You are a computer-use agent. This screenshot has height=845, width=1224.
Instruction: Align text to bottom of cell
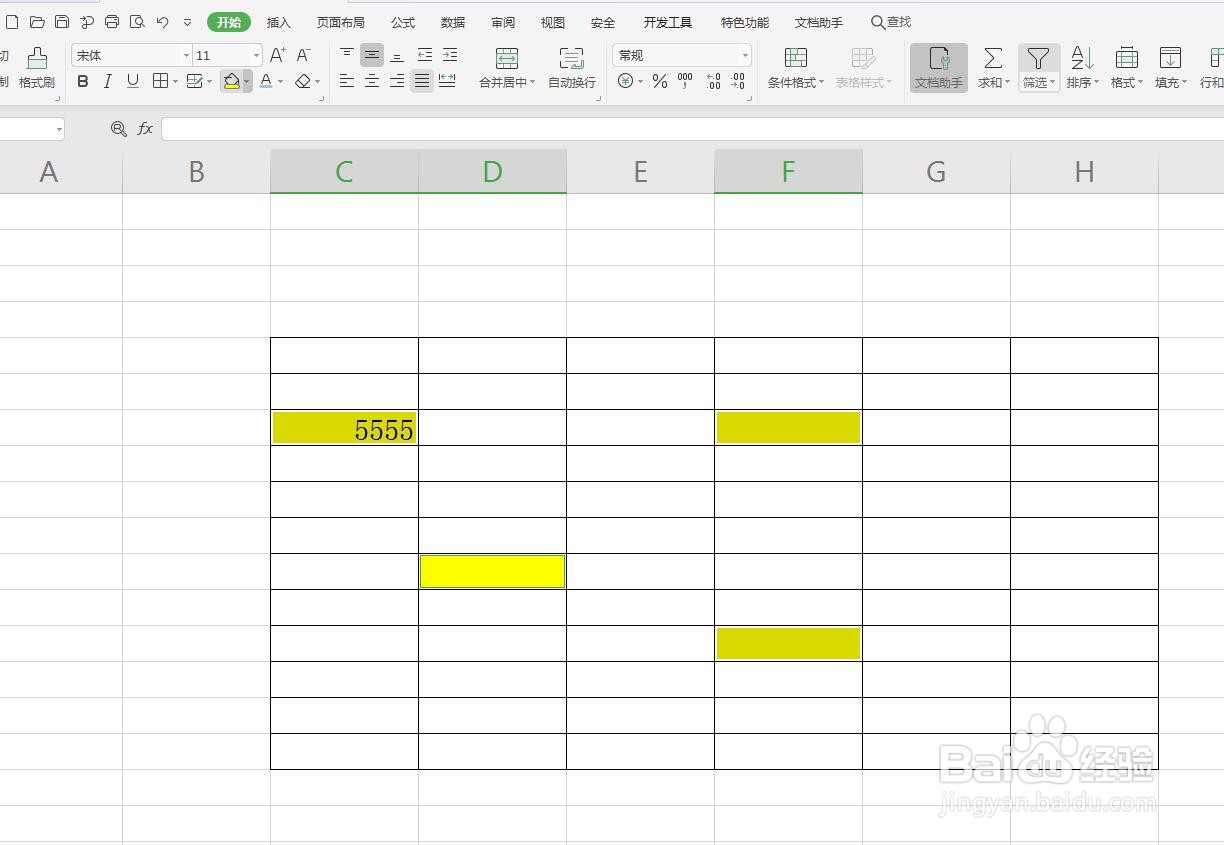pos(398,55)
